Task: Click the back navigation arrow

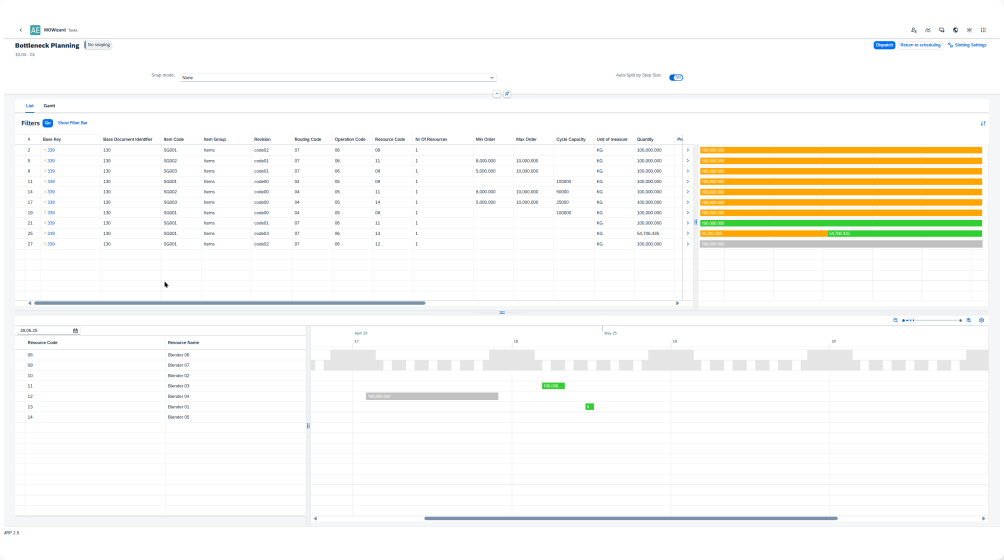Action: click(x=21, y=30)
